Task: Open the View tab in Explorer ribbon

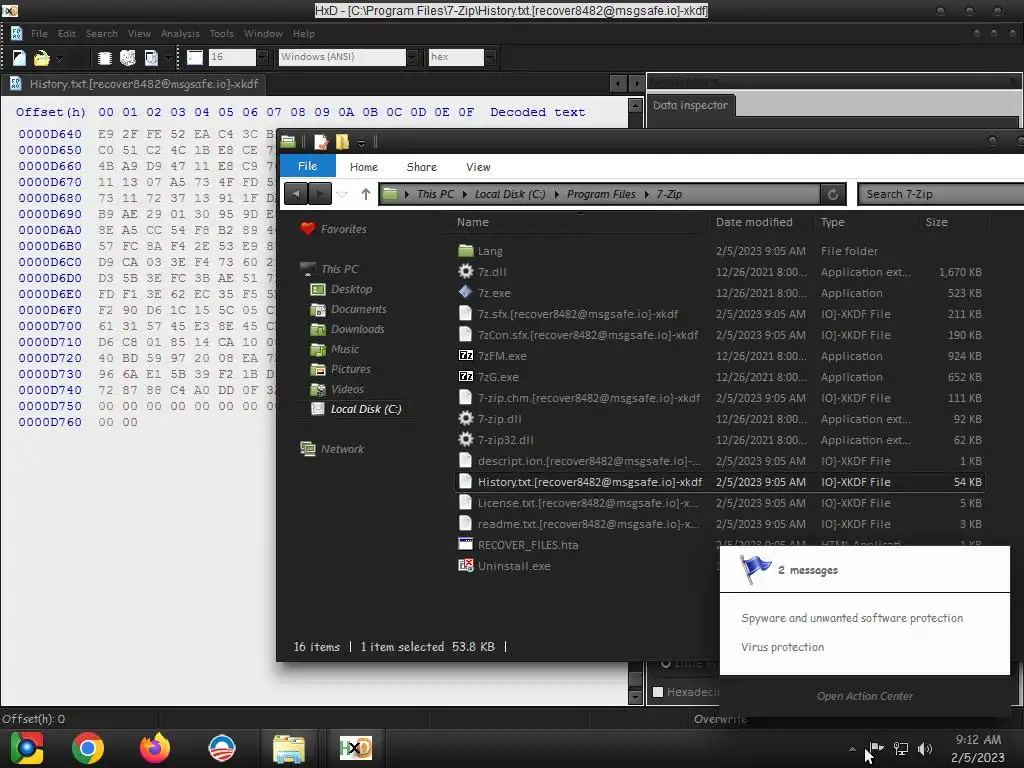Action: 478,167
